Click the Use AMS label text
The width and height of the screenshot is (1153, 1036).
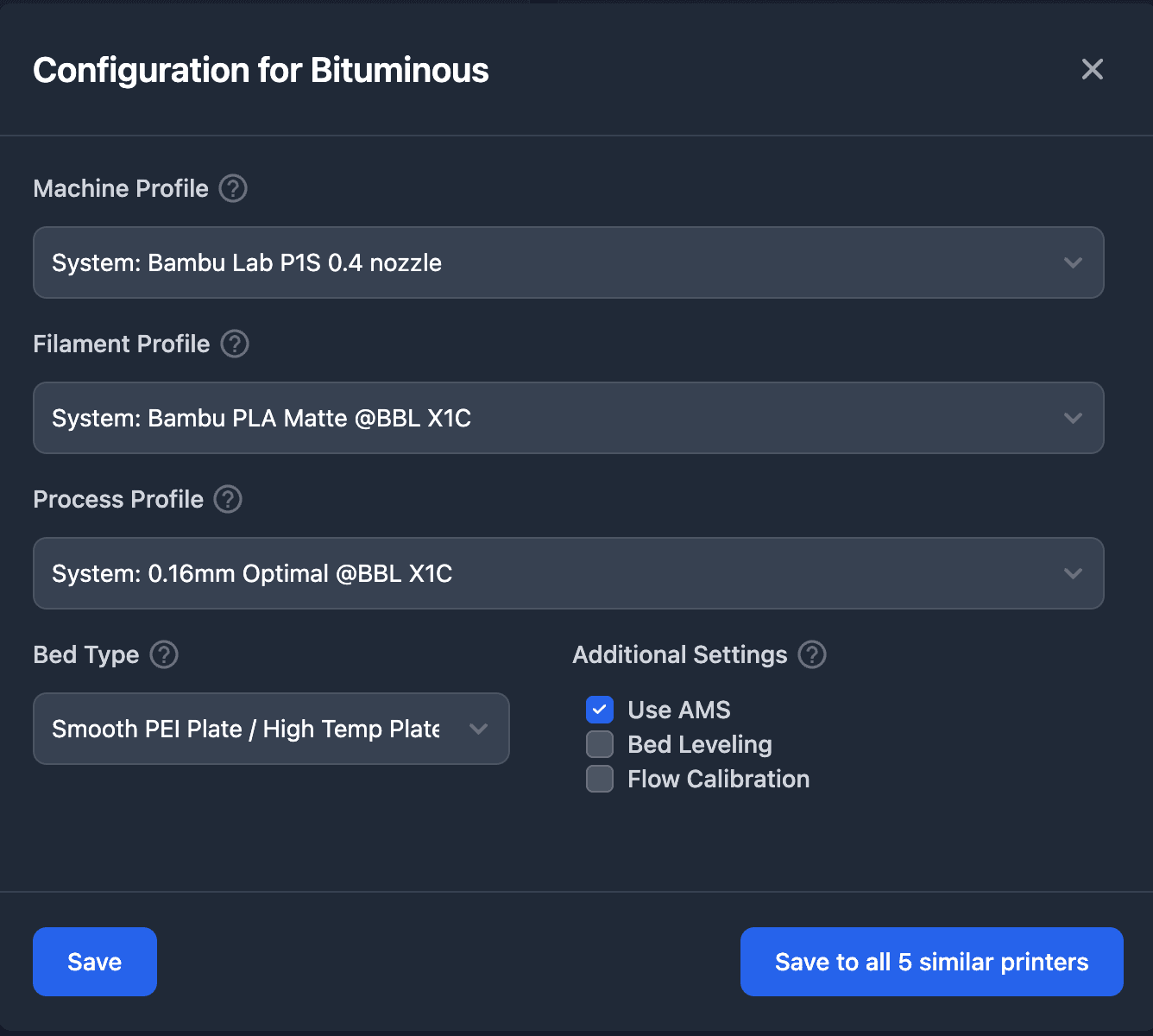pyautogui.click(x=679, y=710)
